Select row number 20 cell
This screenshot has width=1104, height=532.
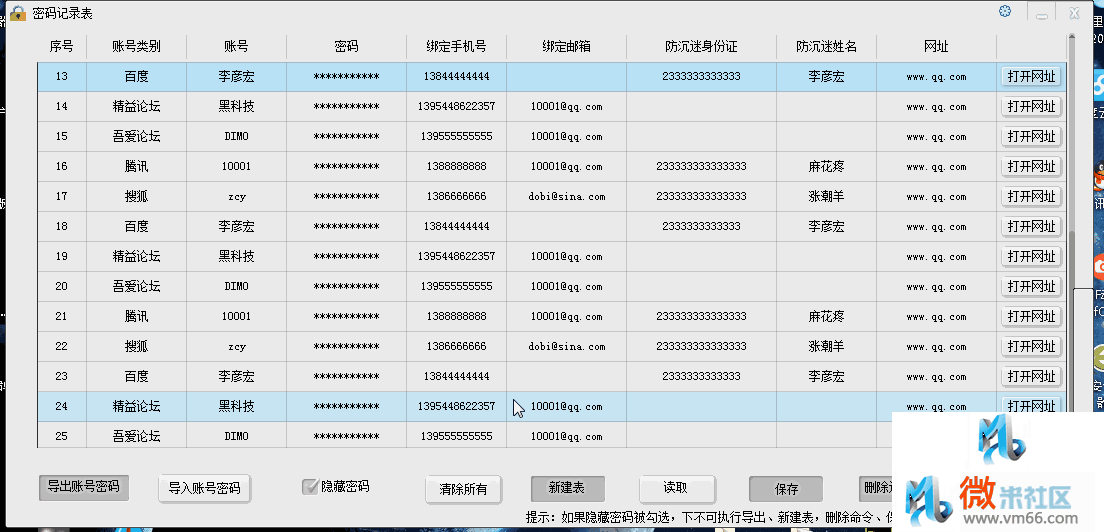pyautogui.click(x=62, y=286)
